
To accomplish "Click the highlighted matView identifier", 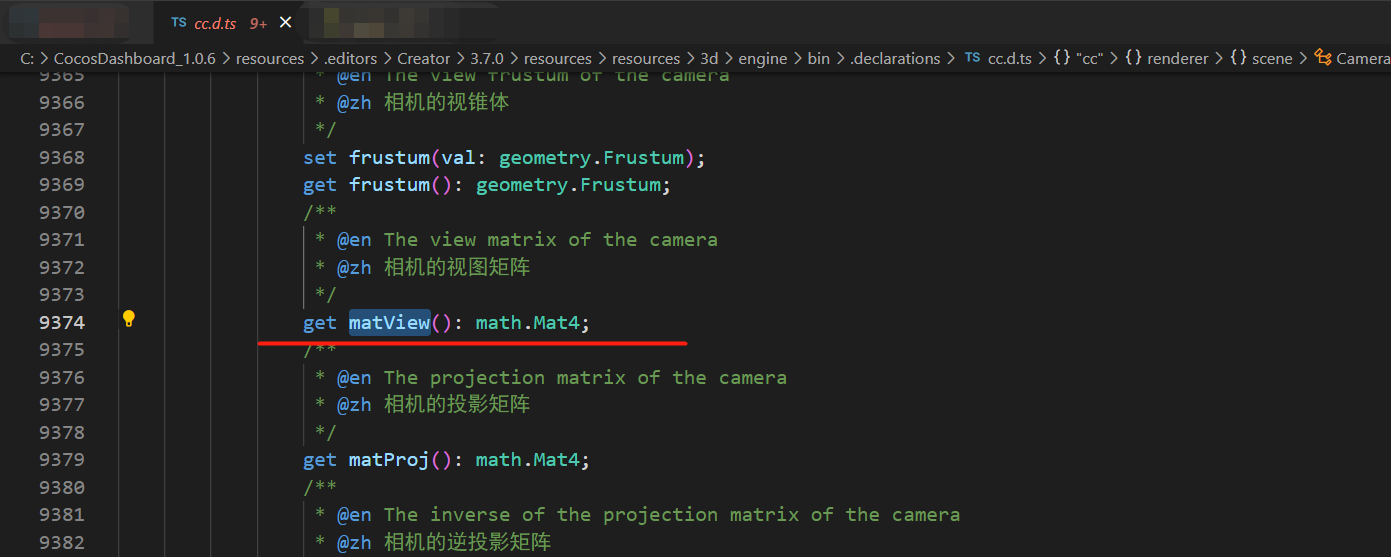I will tap(389, 322).
